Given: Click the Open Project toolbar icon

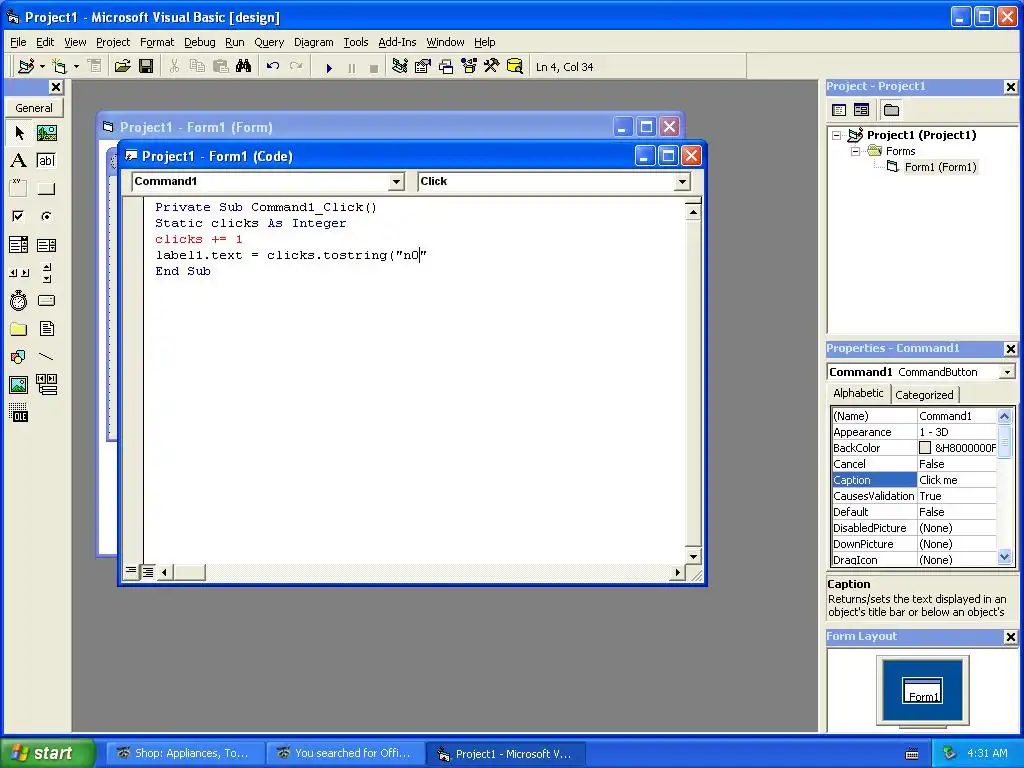Looking at the screenshot, I should pos(122,66).
